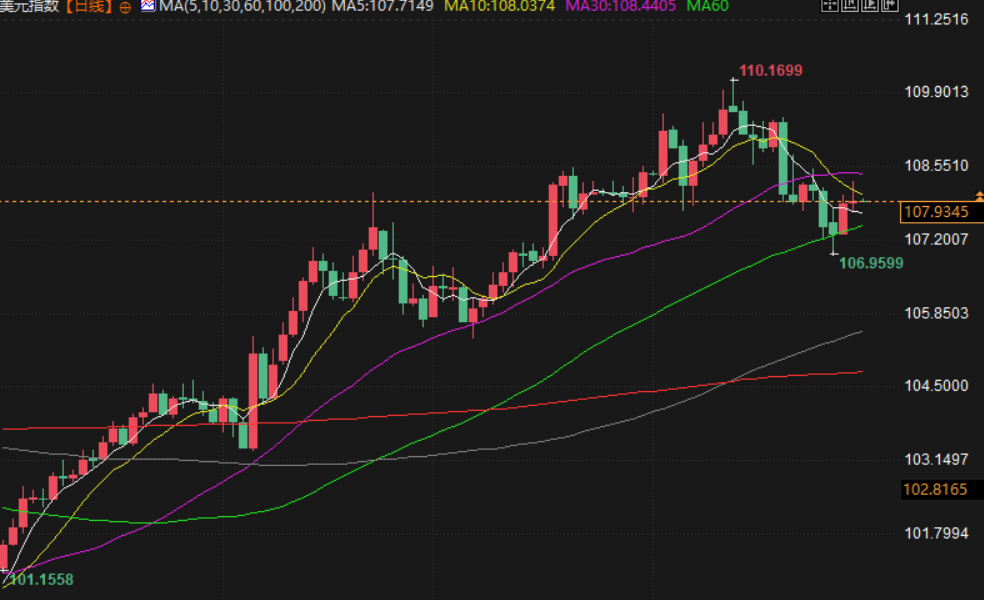Click the orange up-arrow marker on the price axis

point(979,196)
